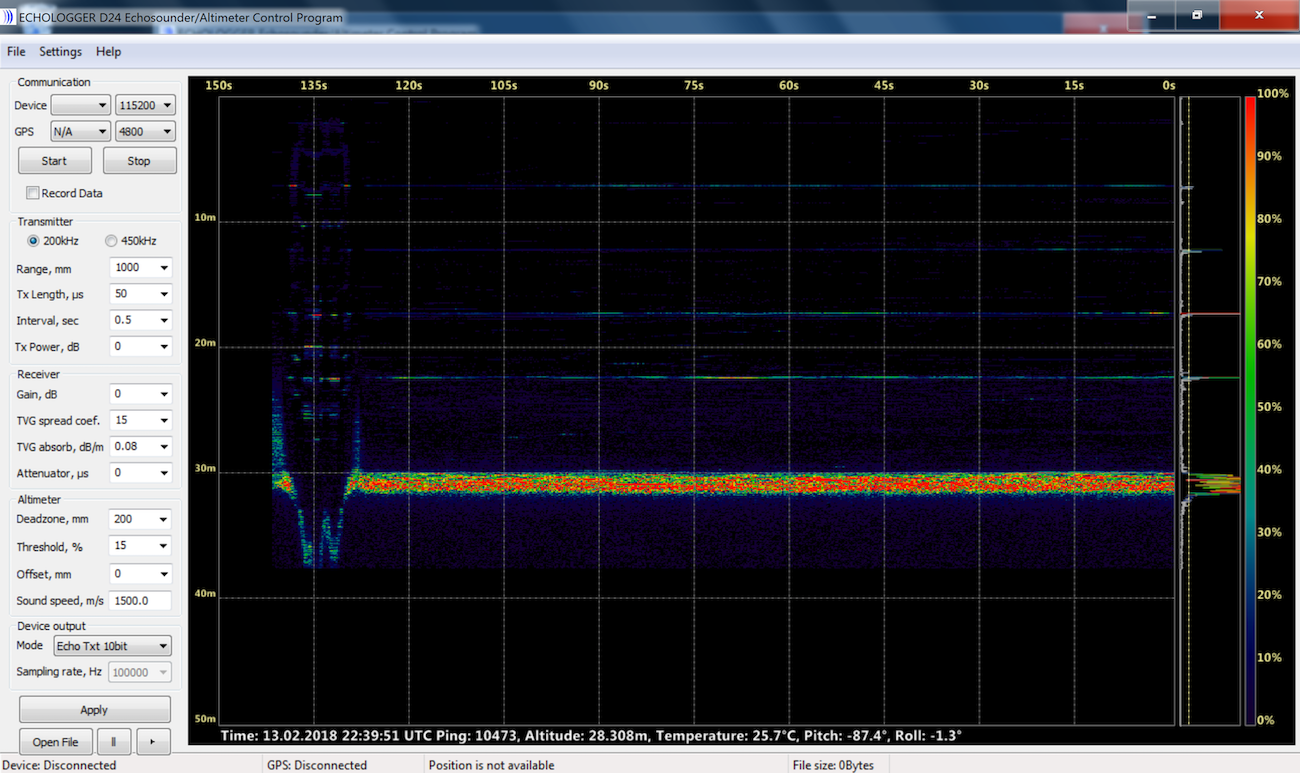Click the Echologger sonar icon in the title bar
Viewport: 1300px width, 773px height.
pyautogui.click(x=10, y=17)
